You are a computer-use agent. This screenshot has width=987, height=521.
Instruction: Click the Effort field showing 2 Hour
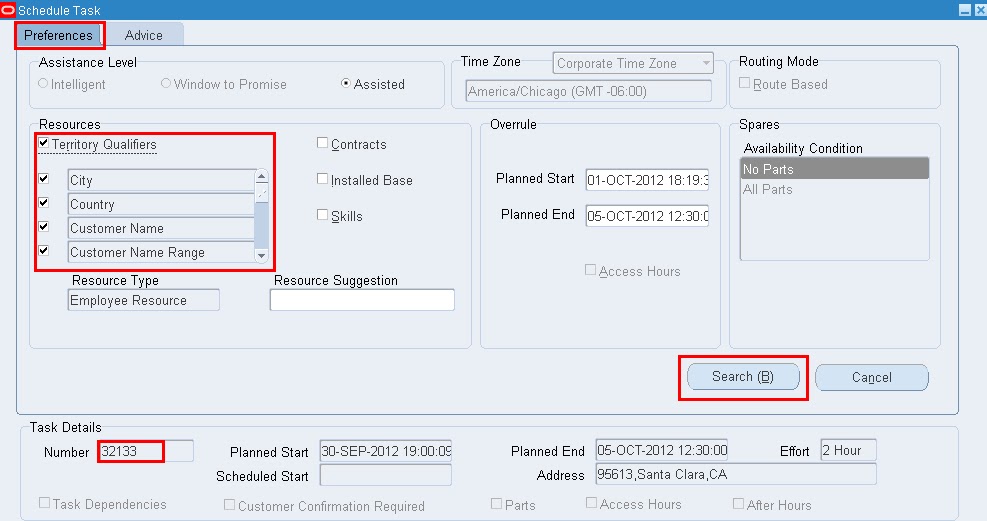(849, 450)
